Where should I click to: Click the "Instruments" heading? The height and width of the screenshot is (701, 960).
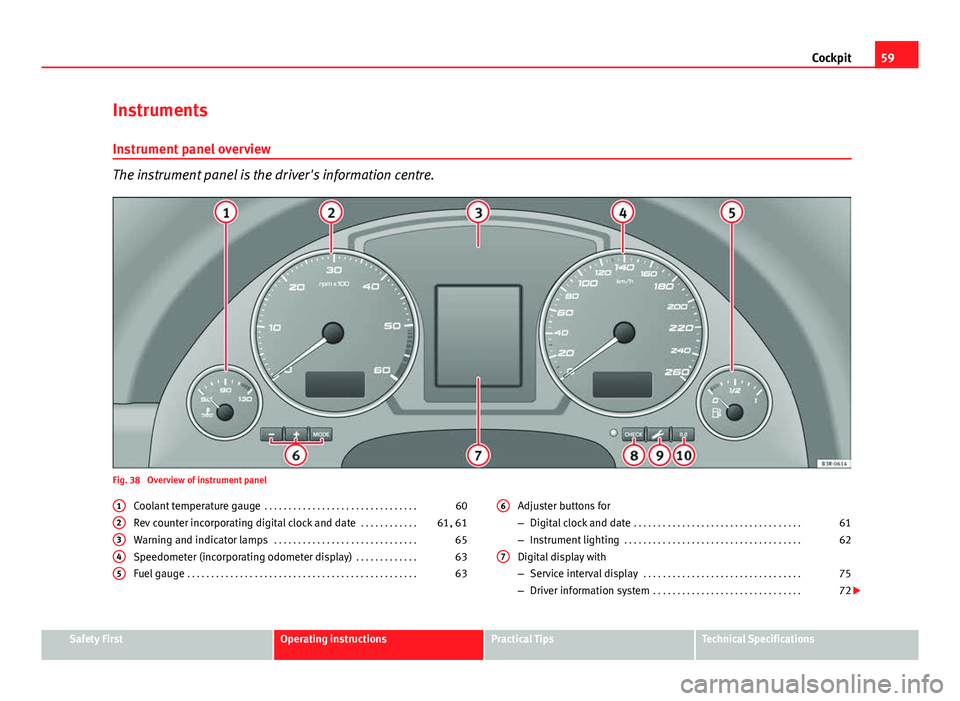coord(160,110)
